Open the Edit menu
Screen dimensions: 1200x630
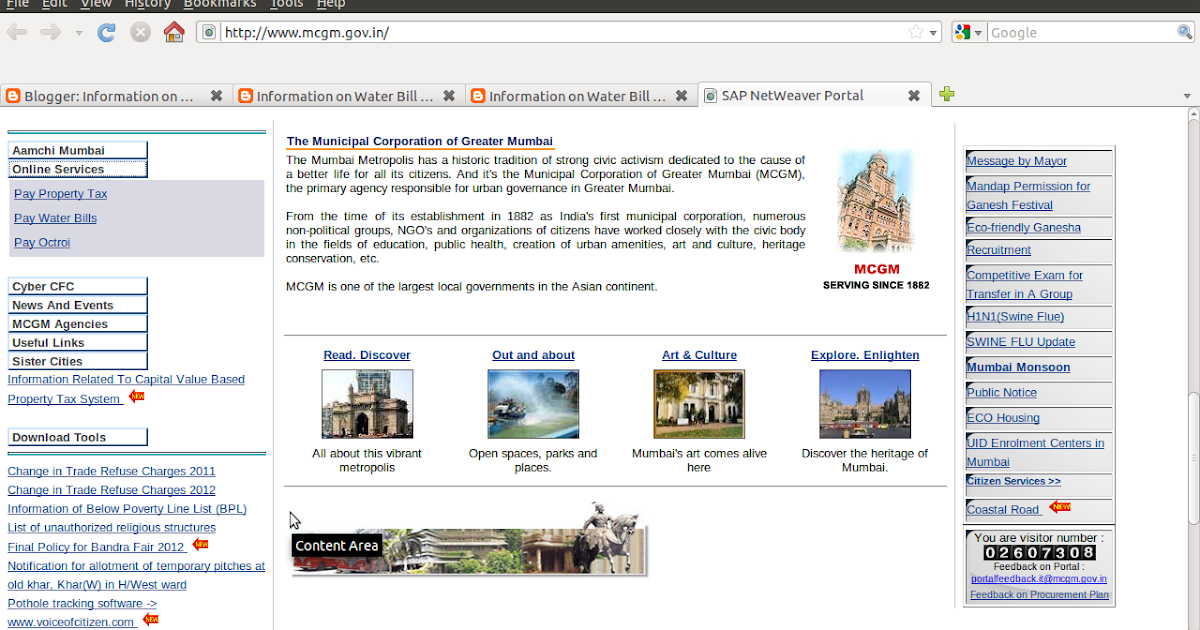pyautogui.click(x=54, y=4)
